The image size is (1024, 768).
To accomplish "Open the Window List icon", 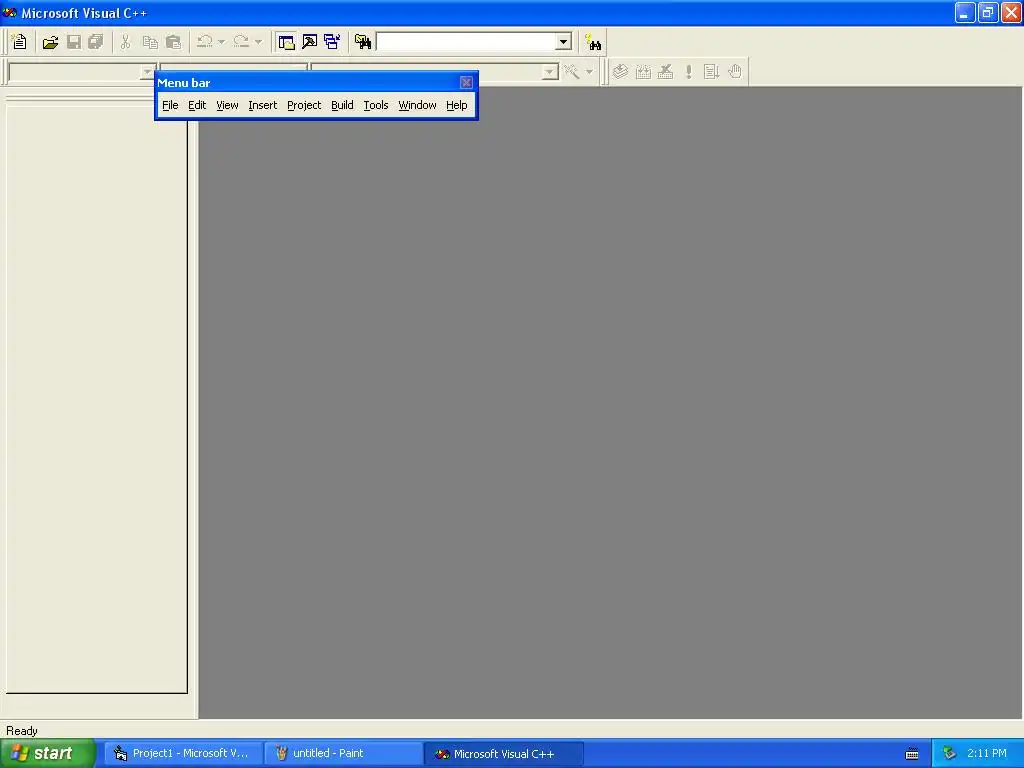I will [332, 42].
